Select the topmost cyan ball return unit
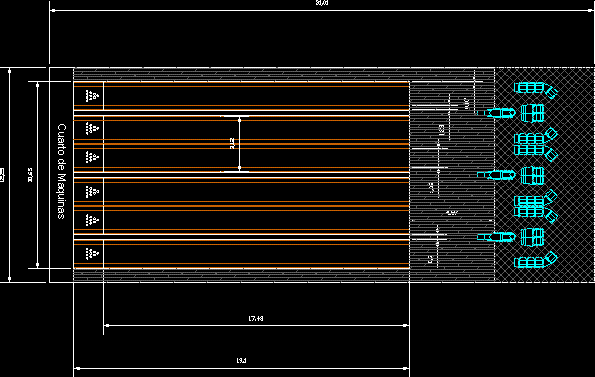The width and height of the screenshot is (595, 377). 496,113
